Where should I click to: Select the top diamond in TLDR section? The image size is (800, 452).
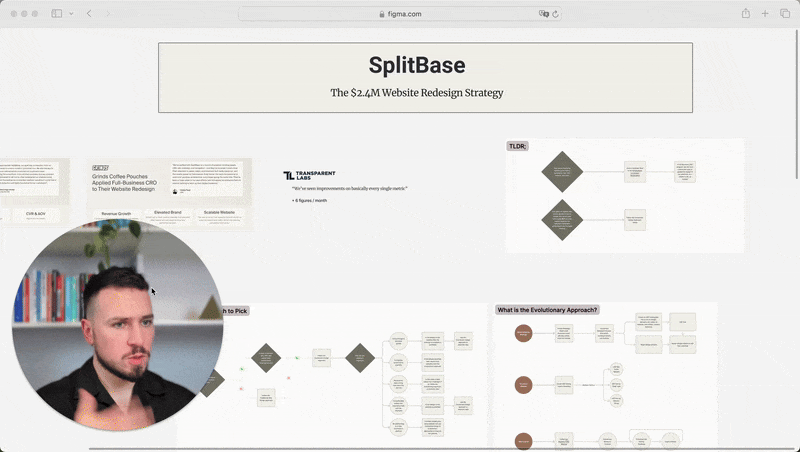coord(562,171)
